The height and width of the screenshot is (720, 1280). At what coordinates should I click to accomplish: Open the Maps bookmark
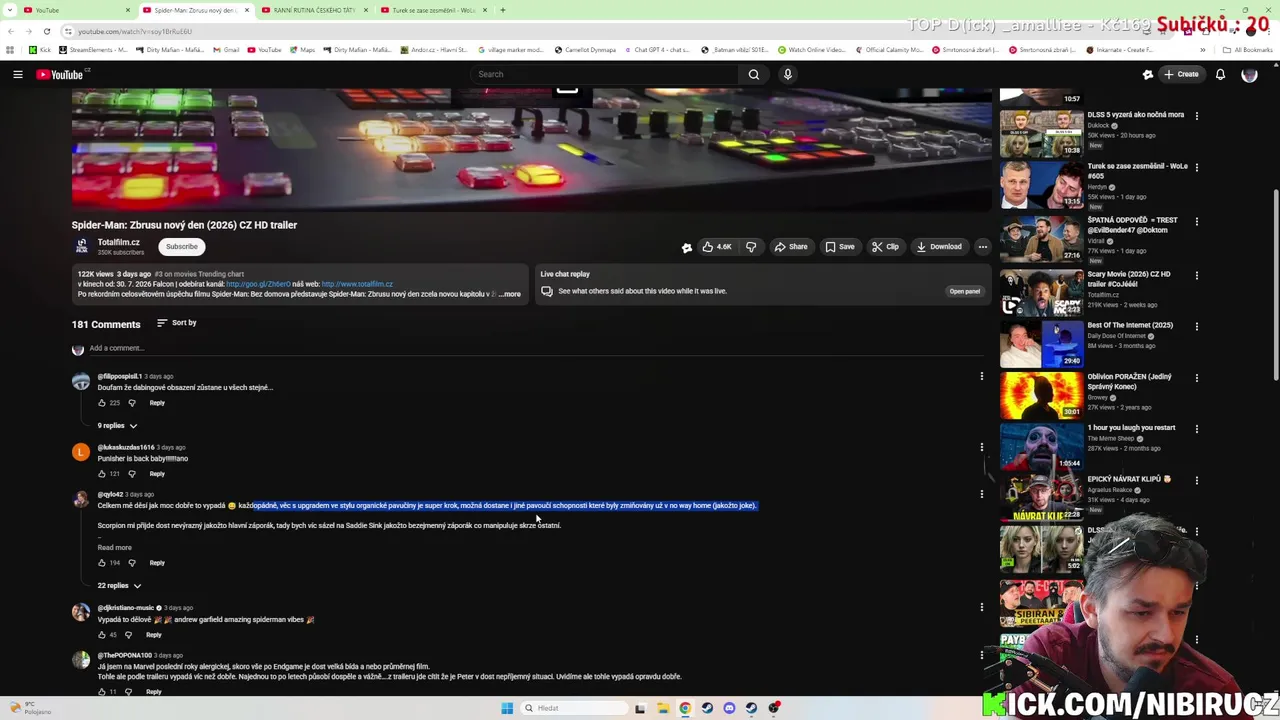(302, 50)
